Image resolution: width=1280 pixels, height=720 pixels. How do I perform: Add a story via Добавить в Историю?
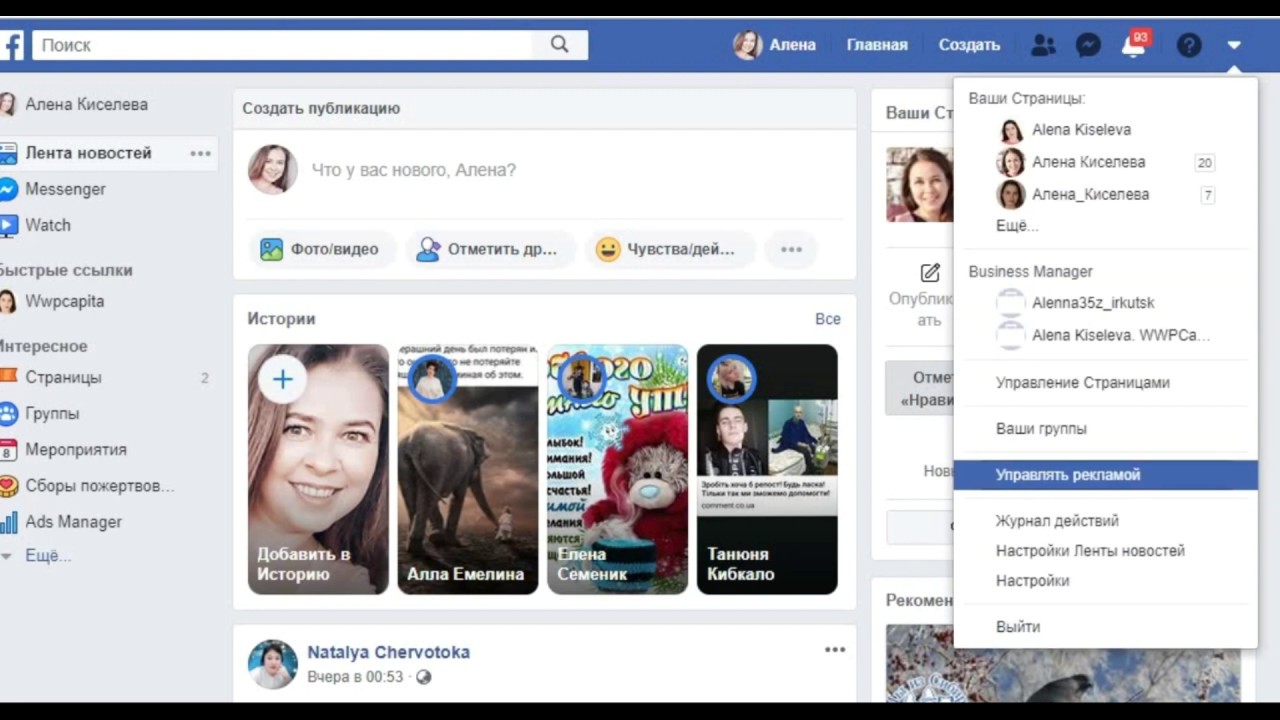coord(318,469)
